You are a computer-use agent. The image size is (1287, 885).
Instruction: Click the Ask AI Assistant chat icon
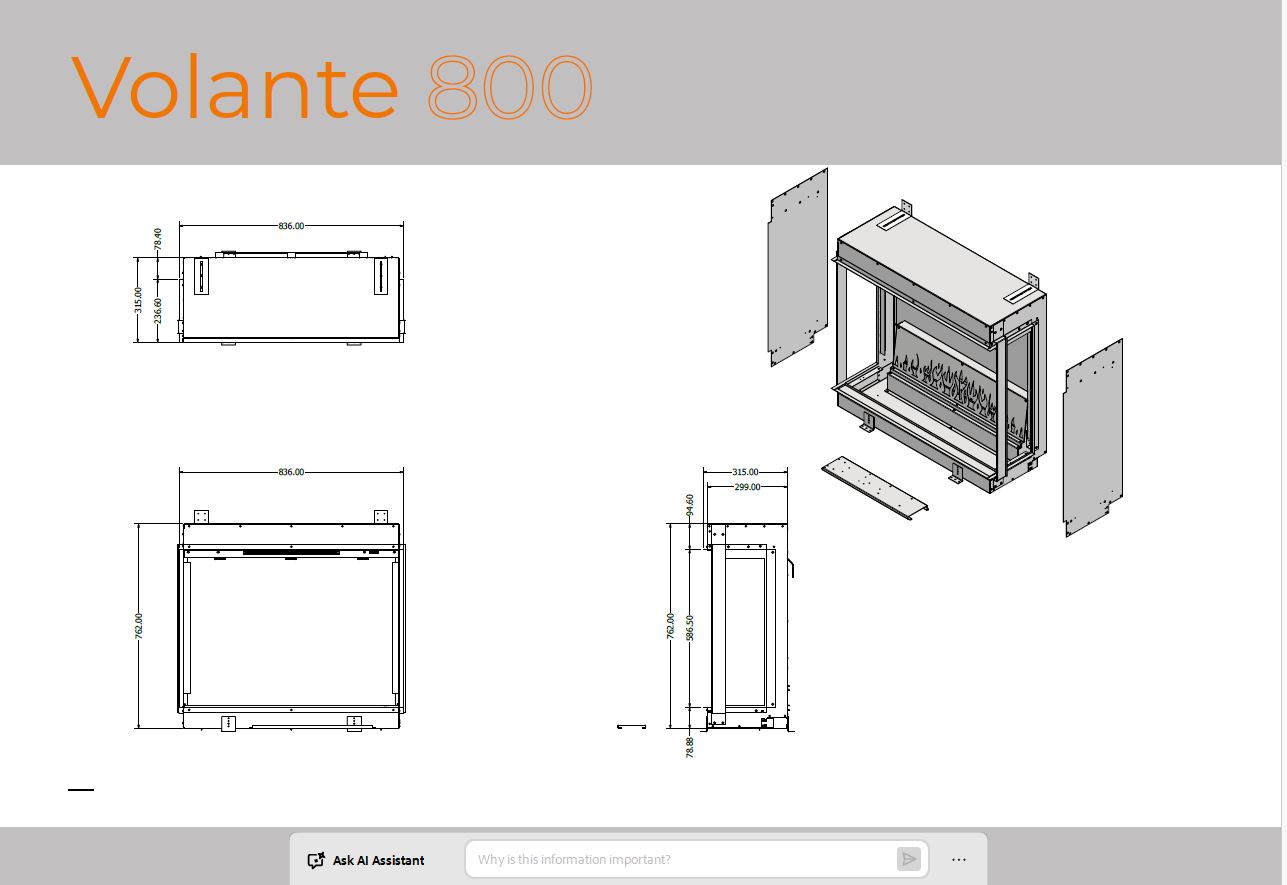pyautogui.click(x=315, y=859)
